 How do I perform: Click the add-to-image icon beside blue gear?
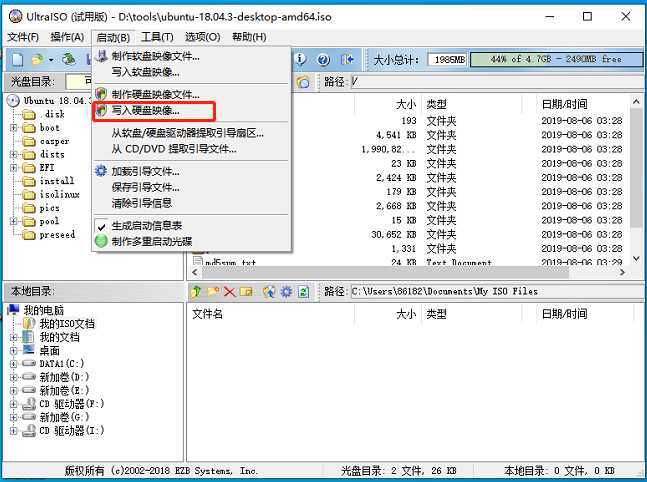tap(269, 292)
